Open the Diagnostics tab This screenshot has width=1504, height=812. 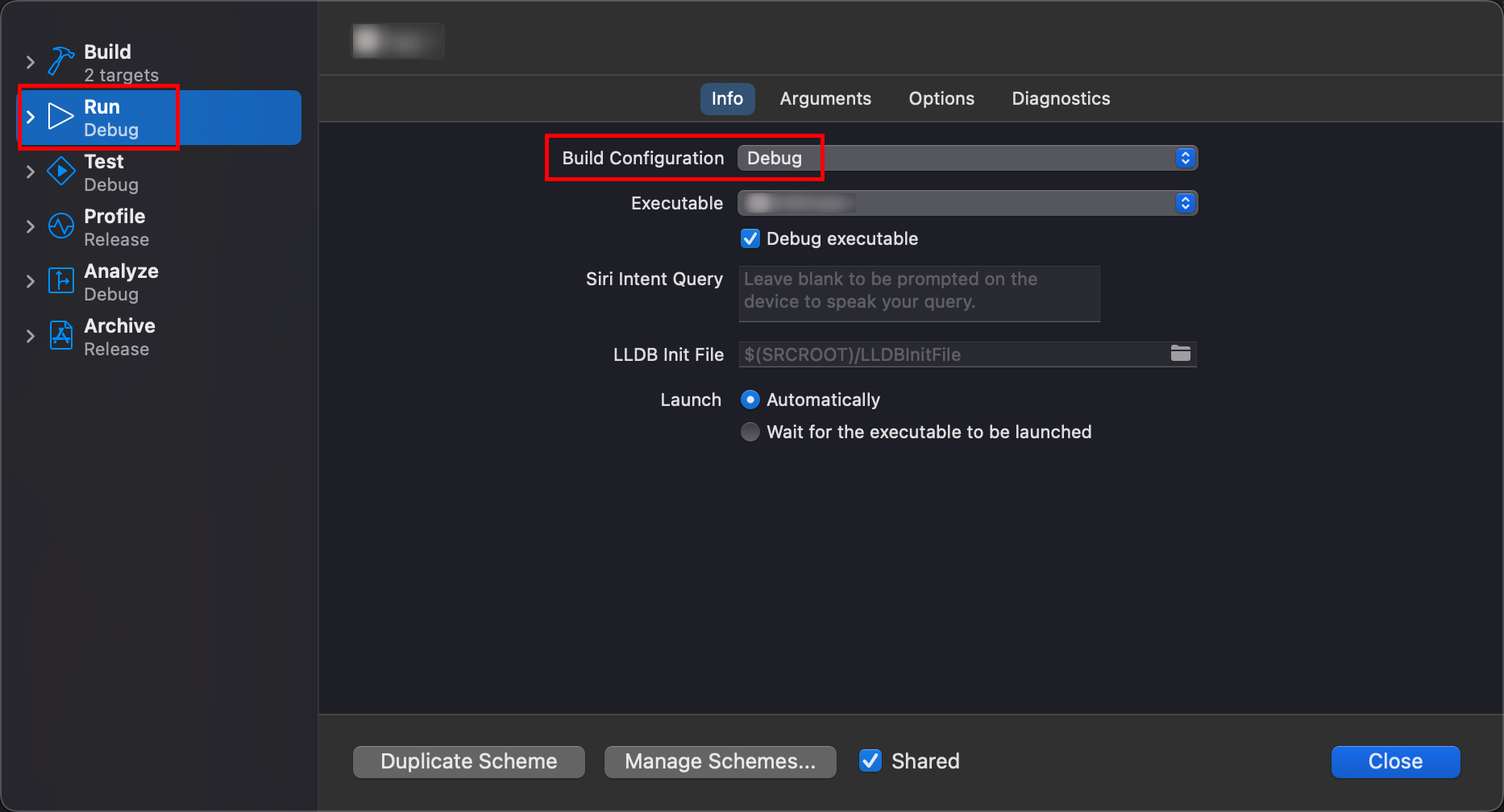[1060, 98]
